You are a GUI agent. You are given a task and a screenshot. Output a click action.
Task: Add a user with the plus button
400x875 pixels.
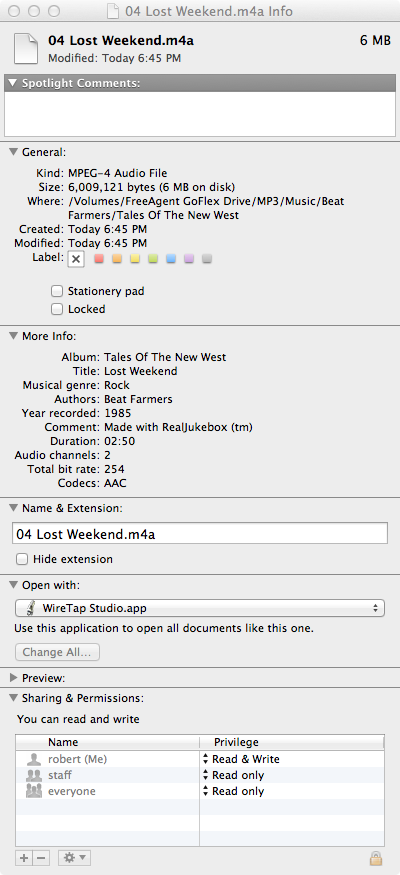23,858
